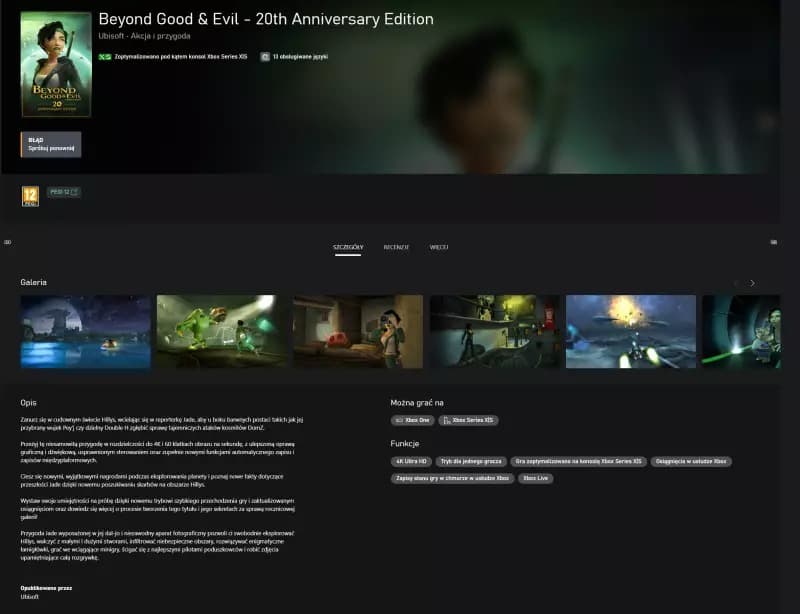Image resolution: width=800 pixels, height=614 pixels.
Task: Switch to the WIĘCEJ tab
Action: [439, 247]
